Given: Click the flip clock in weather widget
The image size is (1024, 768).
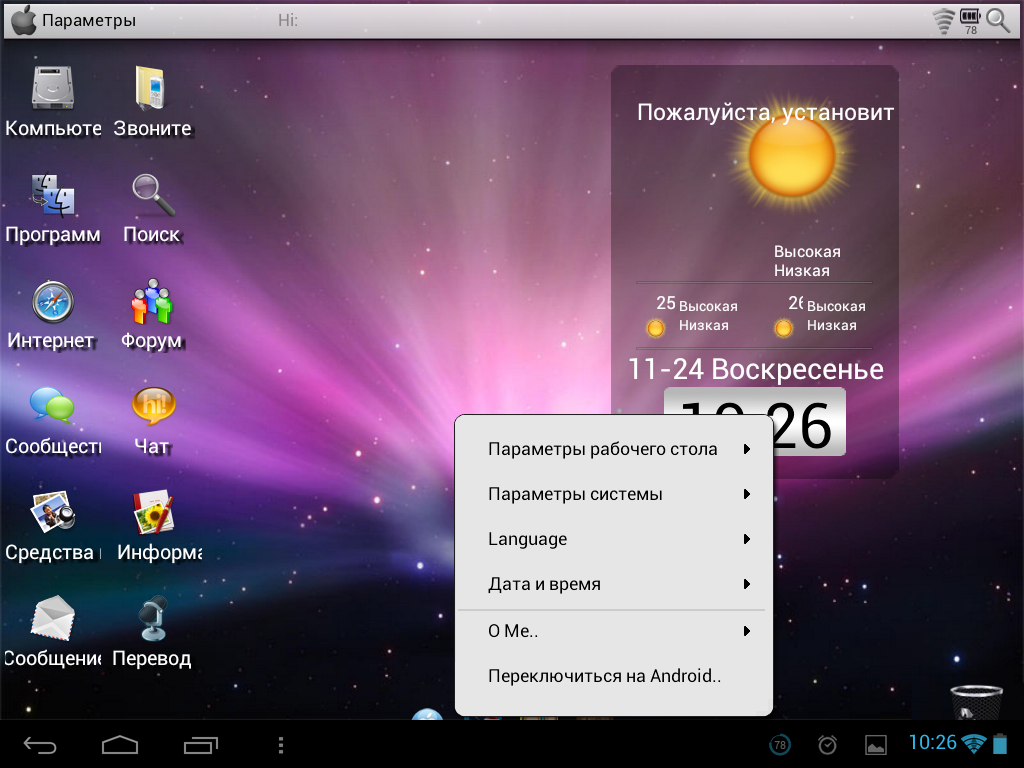Looking at the screenshot, I should click(755, 421).
